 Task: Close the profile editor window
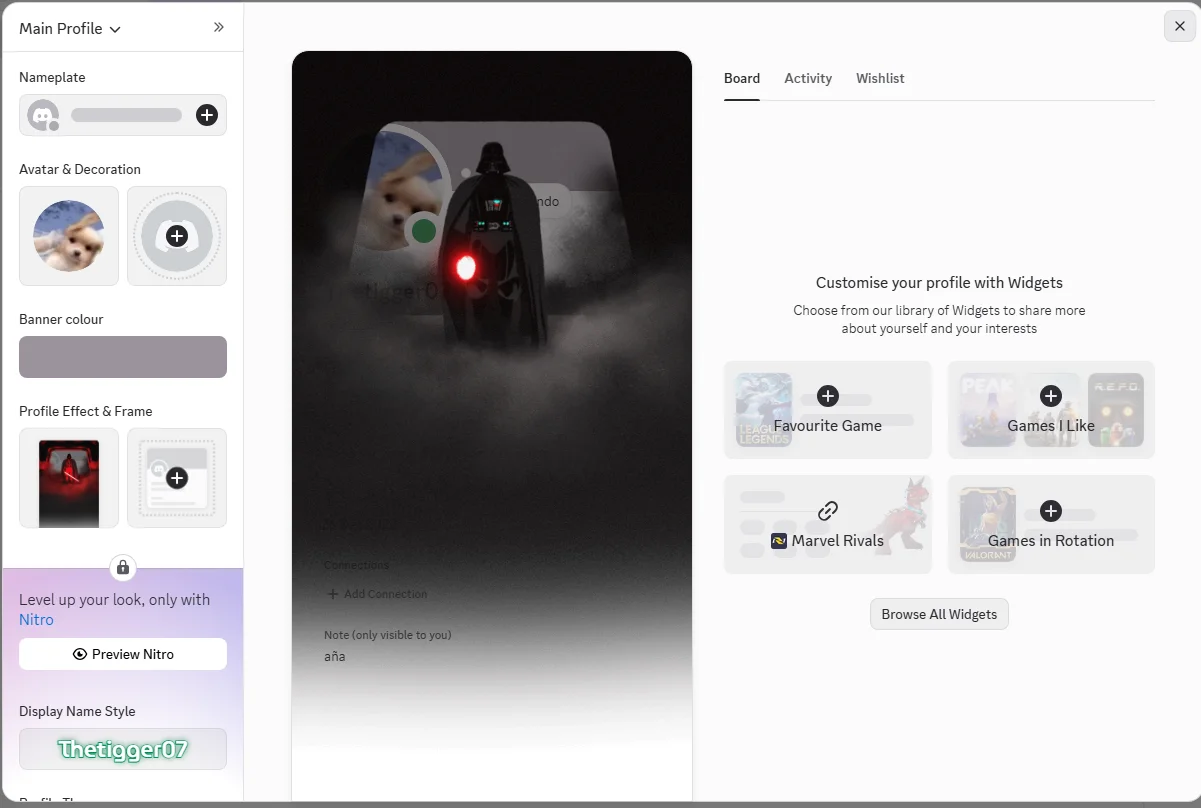pos(1180,26)
